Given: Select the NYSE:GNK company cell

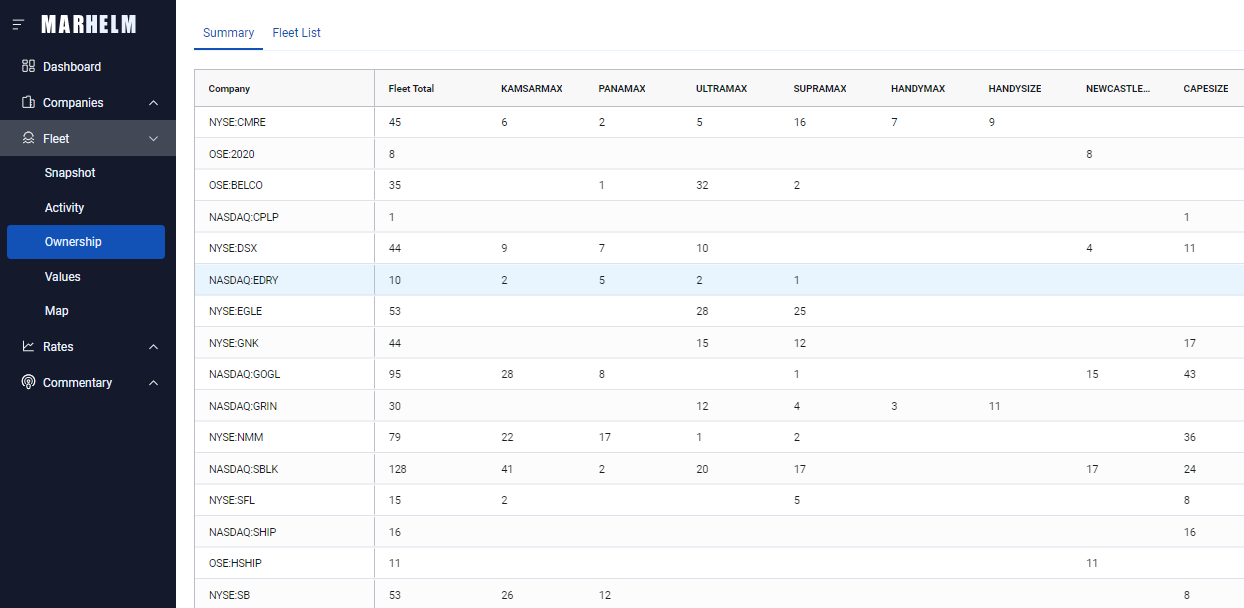Looking at the screenshot, I should (284, 343).
